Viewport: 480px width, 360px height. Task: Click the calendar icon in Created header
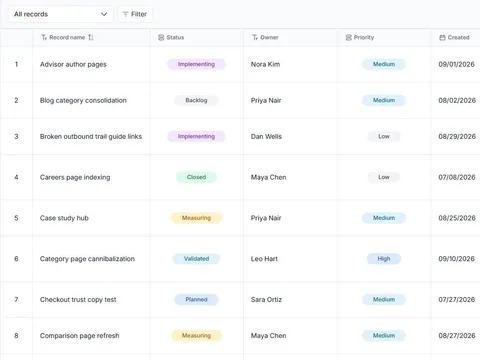442,37
